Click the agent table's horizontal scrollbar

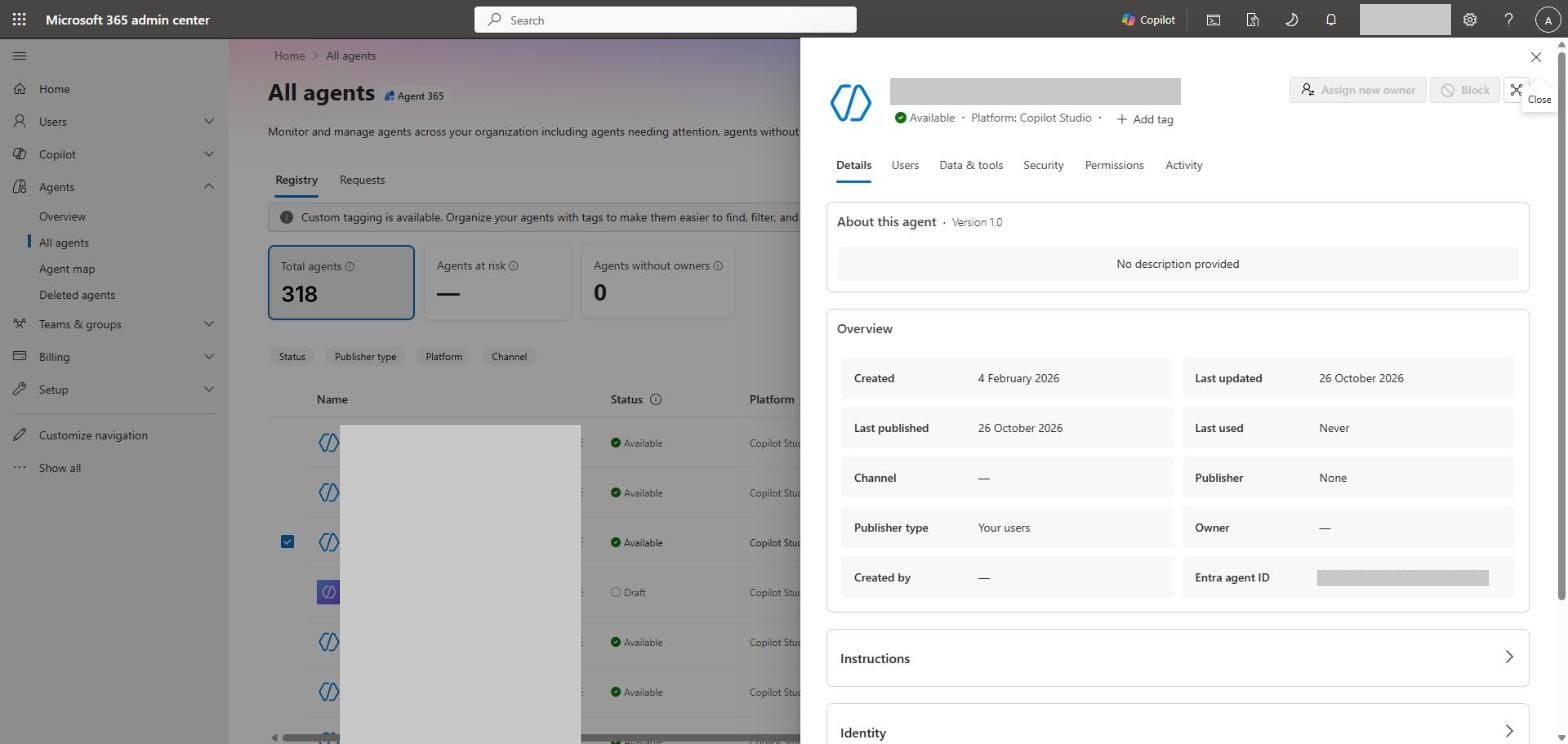540,738
